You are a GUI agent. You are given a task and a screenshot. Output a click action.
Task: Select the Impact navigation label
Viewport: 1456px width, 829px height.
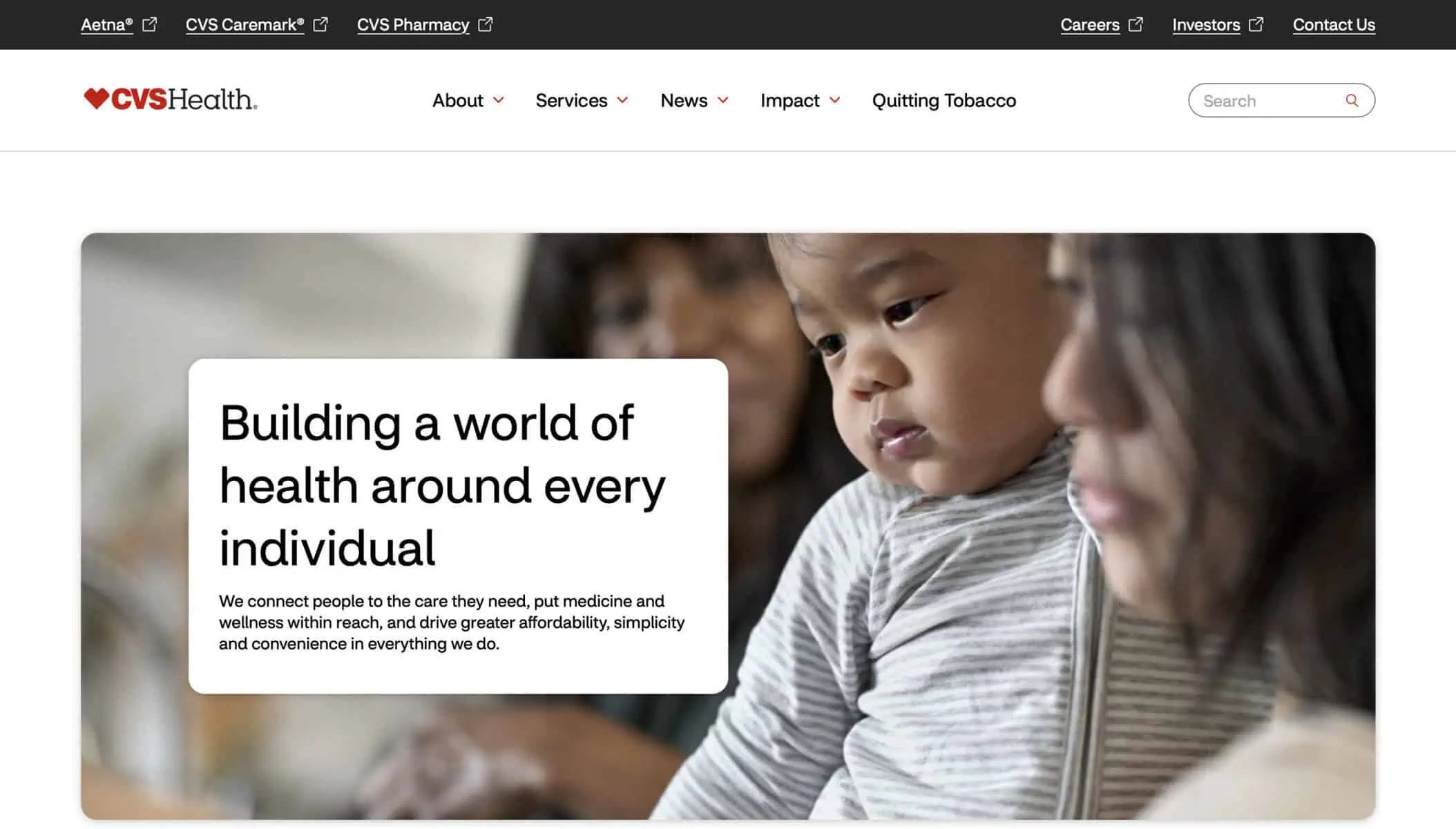[789, 101]
